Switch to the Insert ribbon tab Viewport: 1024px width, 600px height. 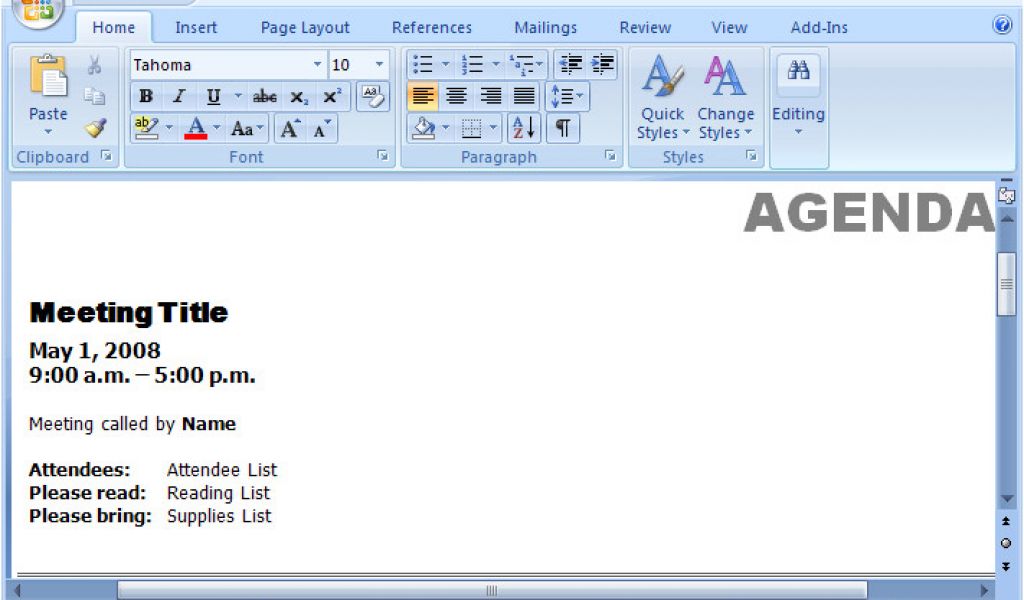click(196, 27)
